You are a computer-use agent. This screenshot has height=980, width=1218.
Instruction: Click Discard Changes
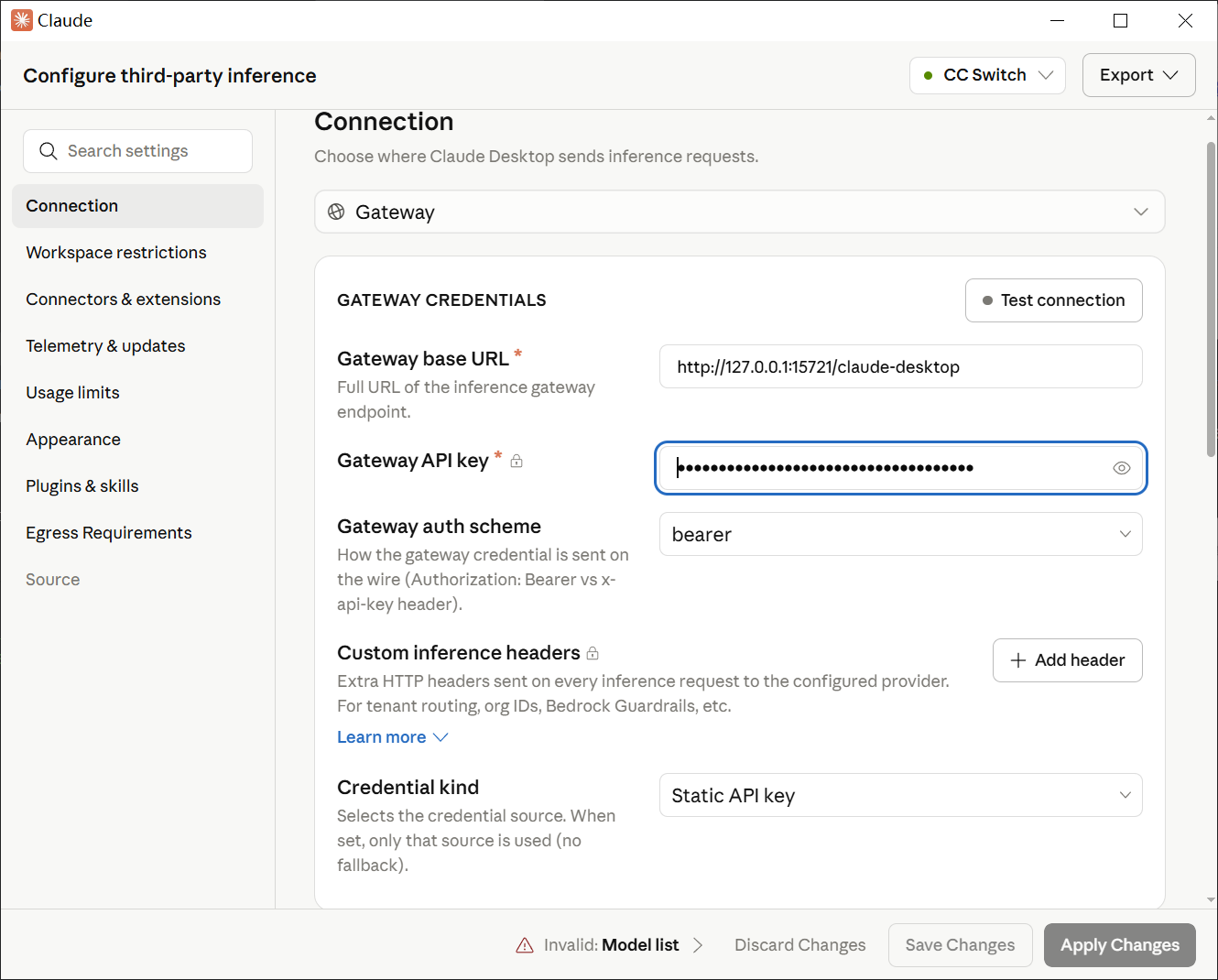tap(799, 945)
